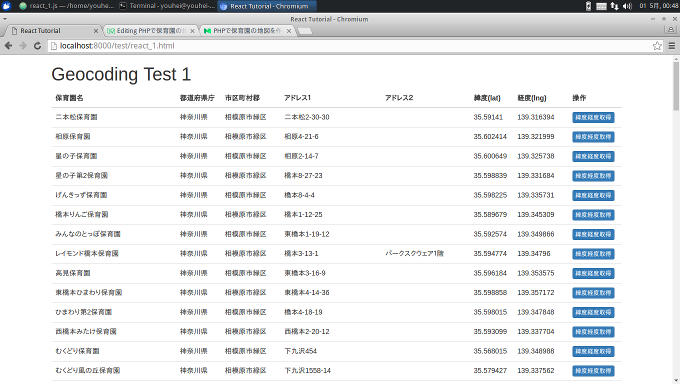Select latitude value 35.602414
Screen dimensions: 680x384
490,137
